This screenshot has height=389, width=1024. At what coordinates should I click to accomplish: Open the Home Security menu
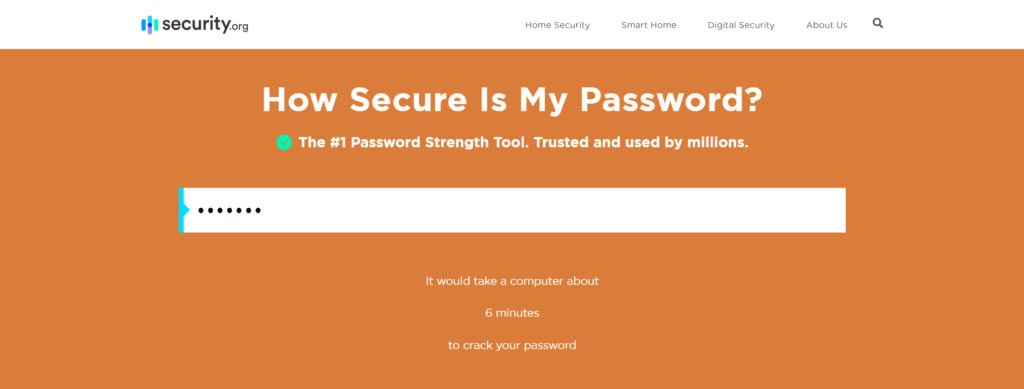(x=557, y=25)
